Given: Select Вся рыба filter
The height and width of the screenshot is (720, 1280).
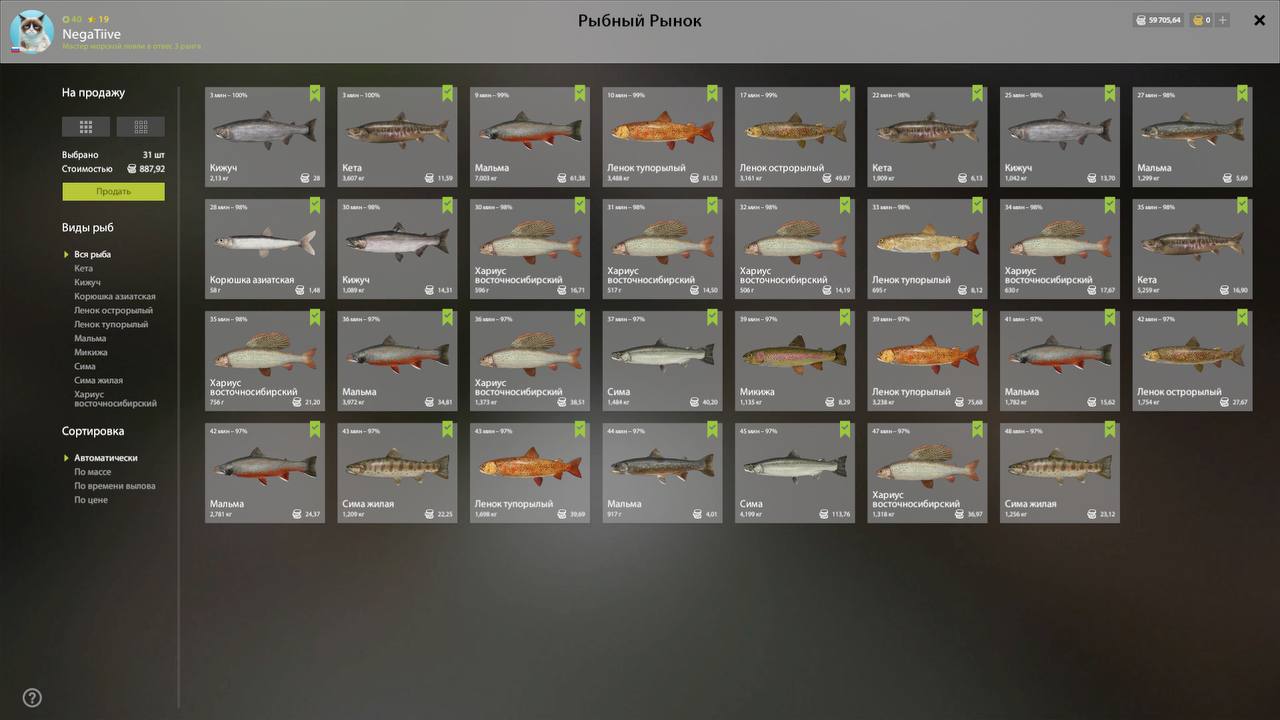Looking at the screenshot, I should click(92, 255).
